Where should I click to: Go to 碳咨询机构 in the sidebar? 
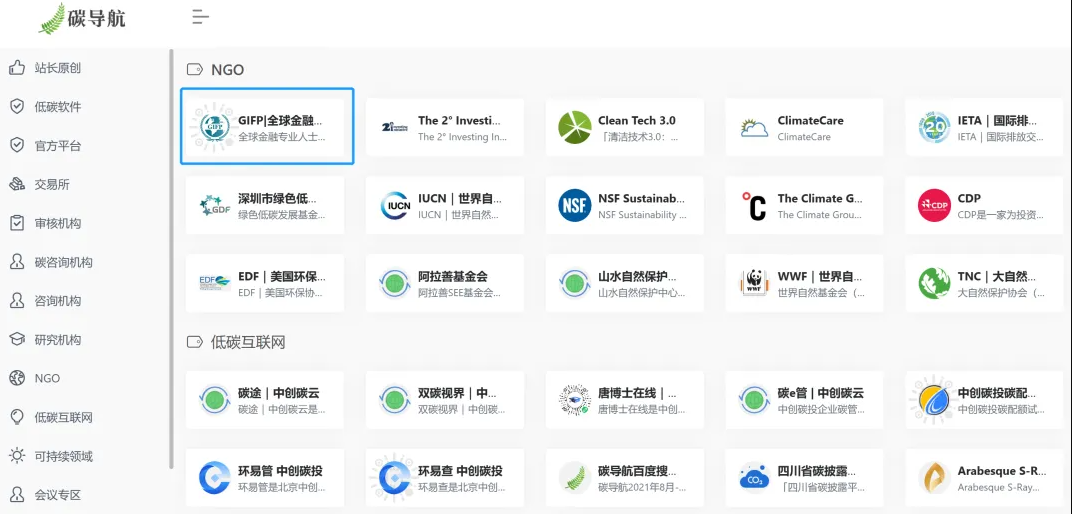[x=64, y=262]
